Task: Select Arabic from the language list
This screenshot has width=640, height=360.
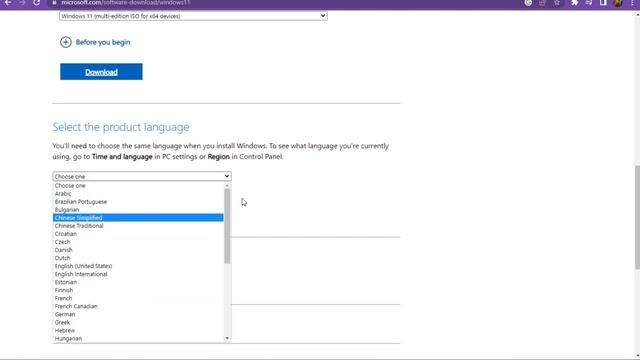Action: point(138,194)
